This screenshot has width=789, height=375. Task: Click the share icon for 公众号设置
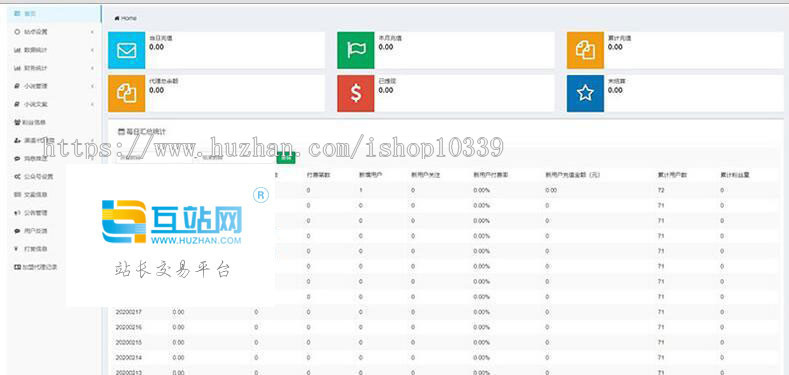17,177
